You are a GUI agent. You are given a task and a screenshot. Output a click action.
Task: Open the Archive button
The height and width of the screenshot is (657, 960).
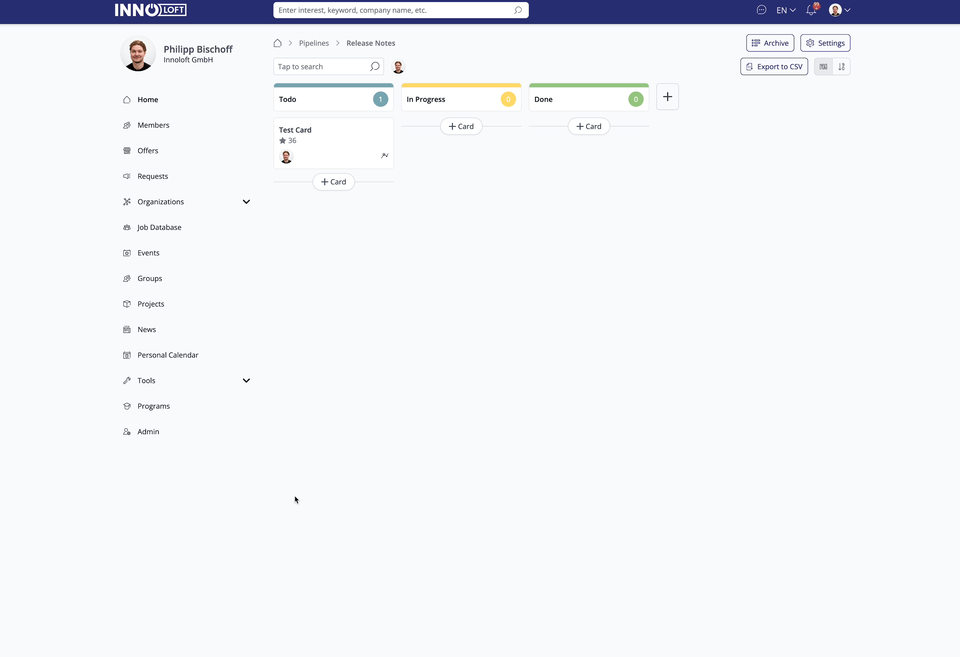tap(770, 43)
